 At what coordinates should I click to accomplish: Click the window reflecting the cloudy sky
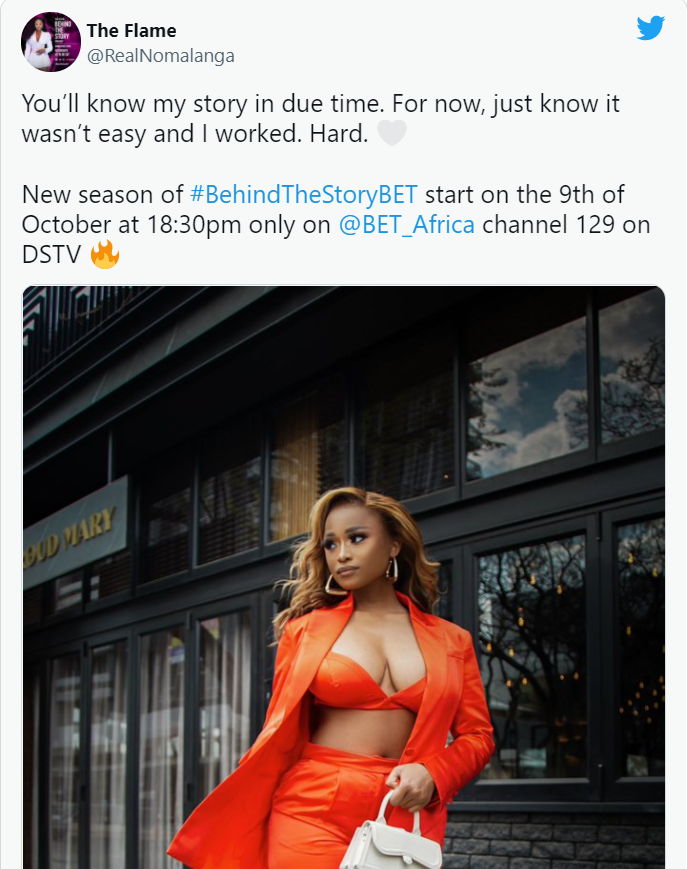click(x=528, y=397)
